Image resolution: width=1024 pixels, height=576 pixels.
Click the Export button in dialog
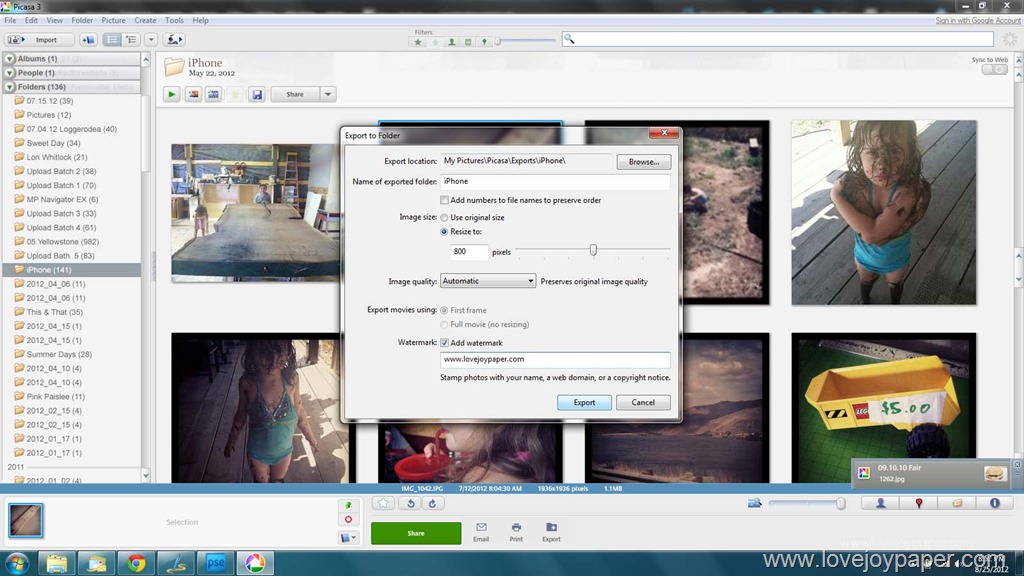(584, 402)
